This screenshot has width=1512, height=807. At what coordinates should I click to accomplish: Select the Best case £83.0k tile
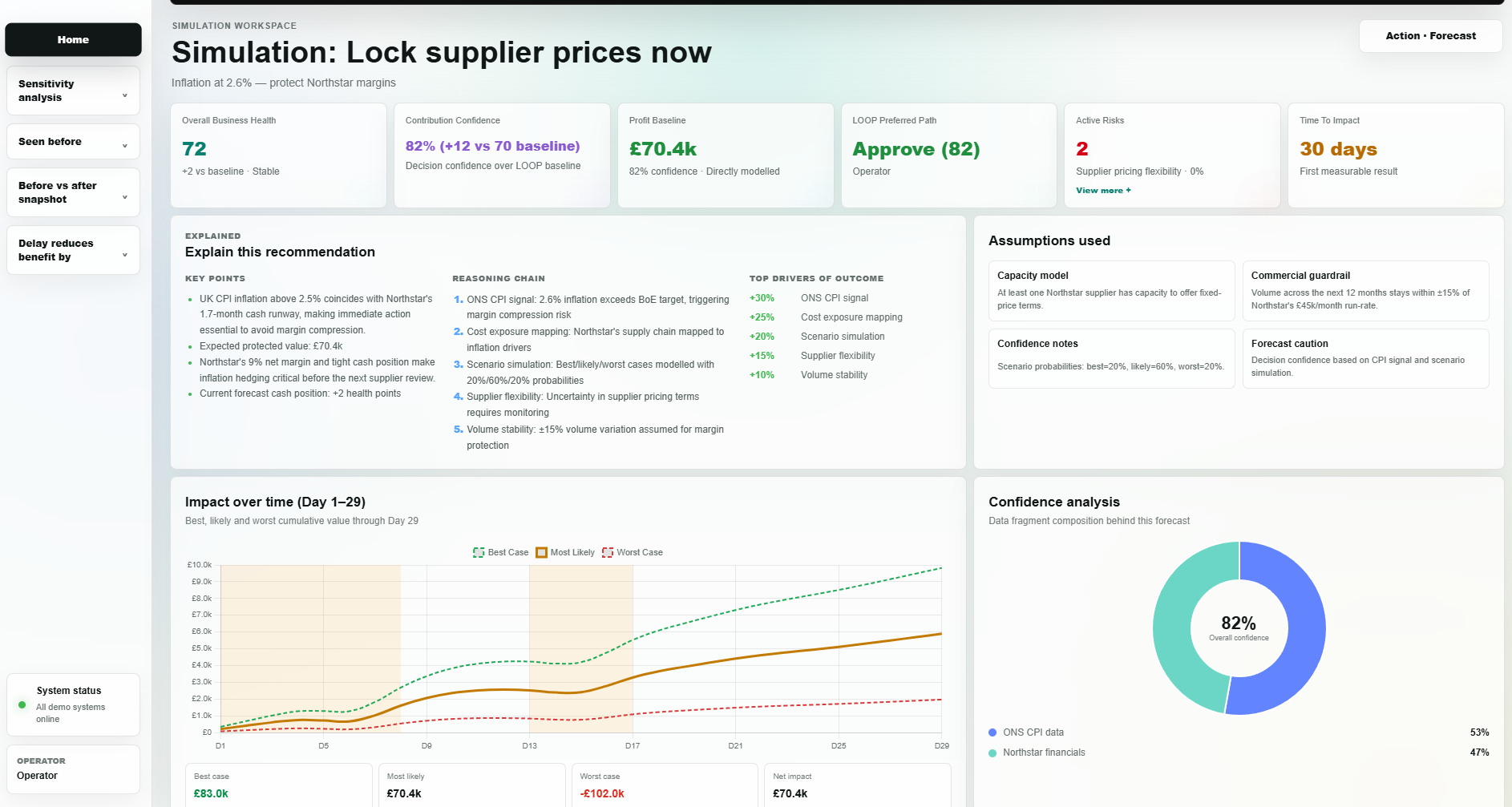coord(279,785)
